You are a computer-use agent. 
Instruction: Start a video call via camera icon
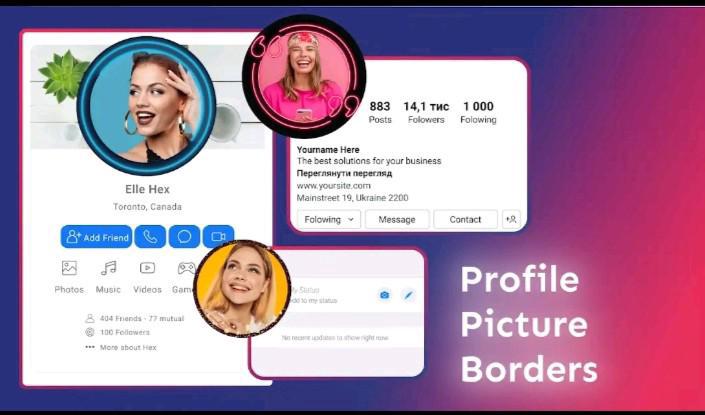[217, 237]
